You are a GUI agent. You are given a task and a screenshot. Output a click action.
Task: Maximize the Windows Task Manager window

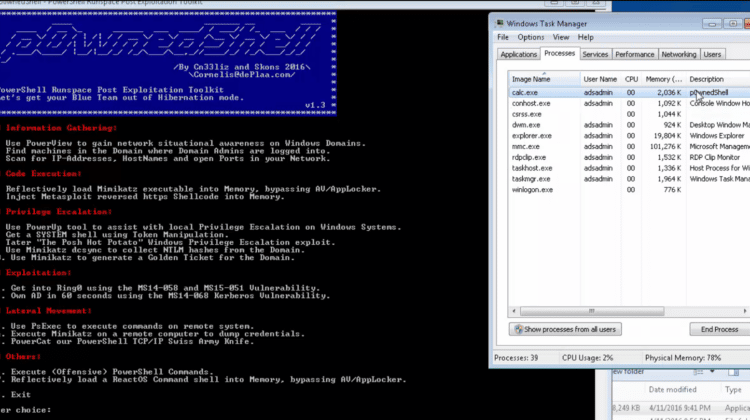click(x=732, y=24)
